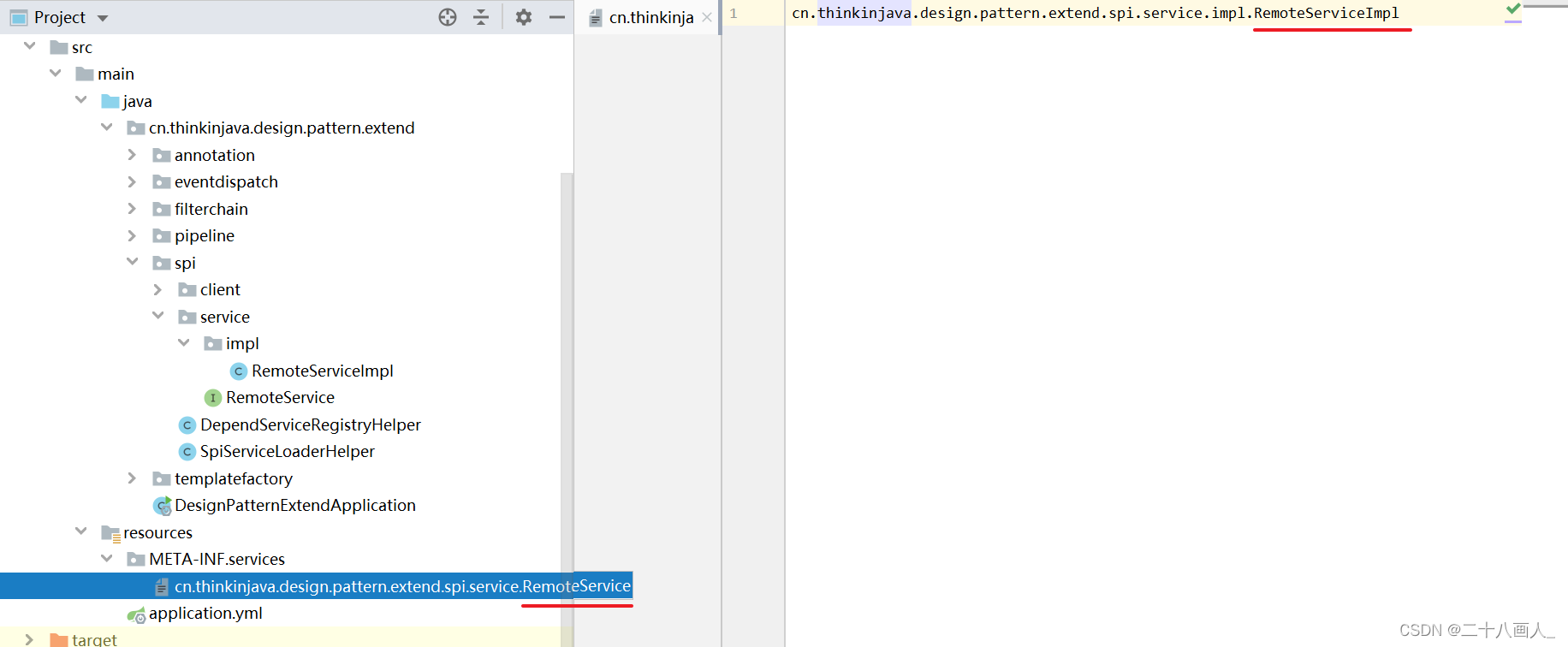Click the collapse all icon

tap(481, 17)
